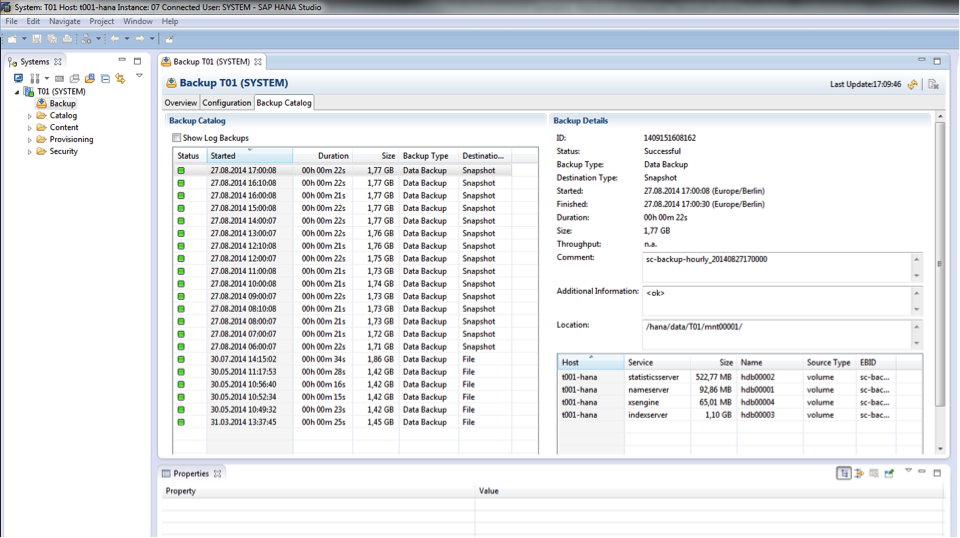The height and width of the screenshot is (538, 960).
Task: Click the Pin to Selection icon in Properties
Action: click(889, 473)
